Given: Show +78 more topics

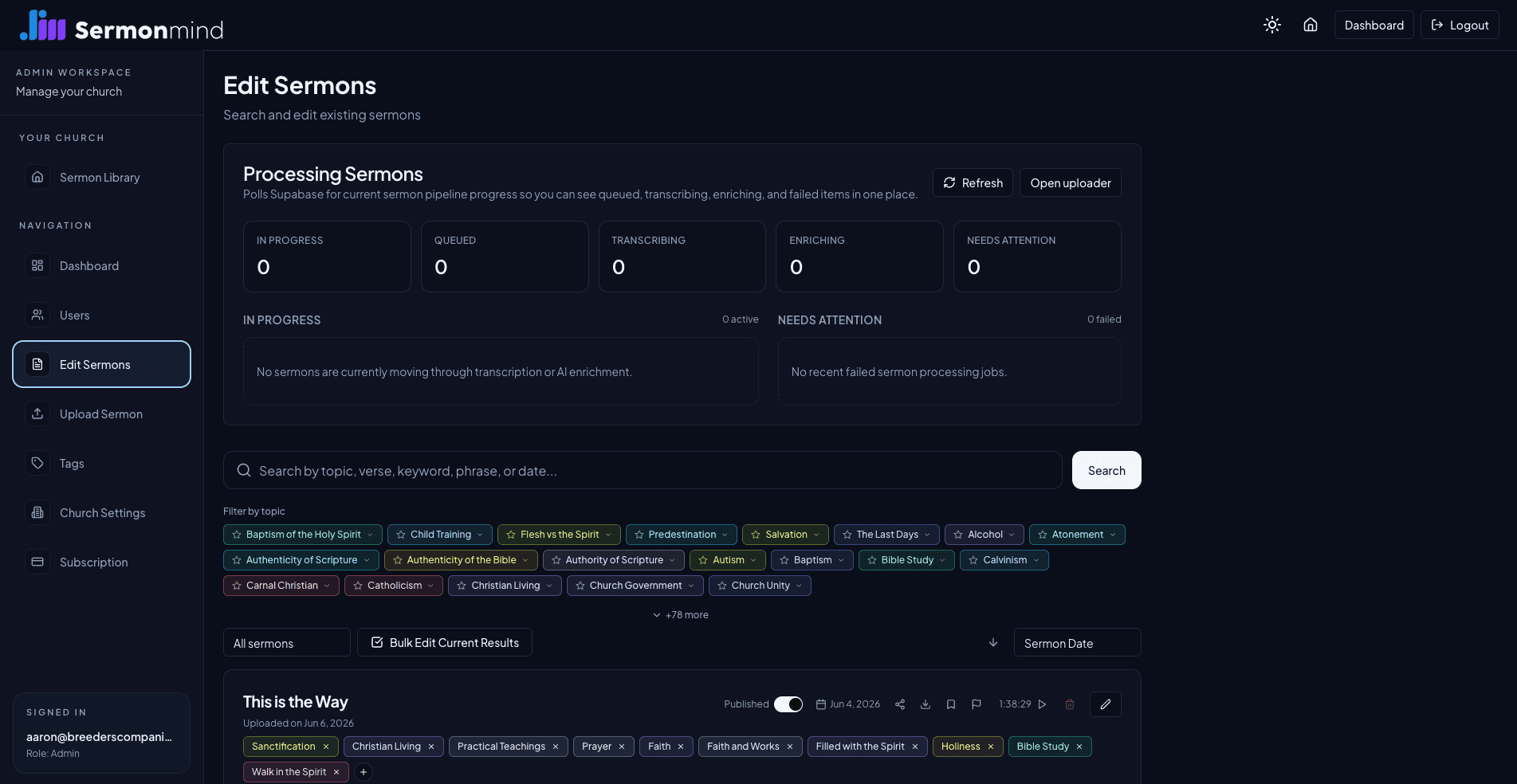Looking at the screenshot, I should click(681, 615).
